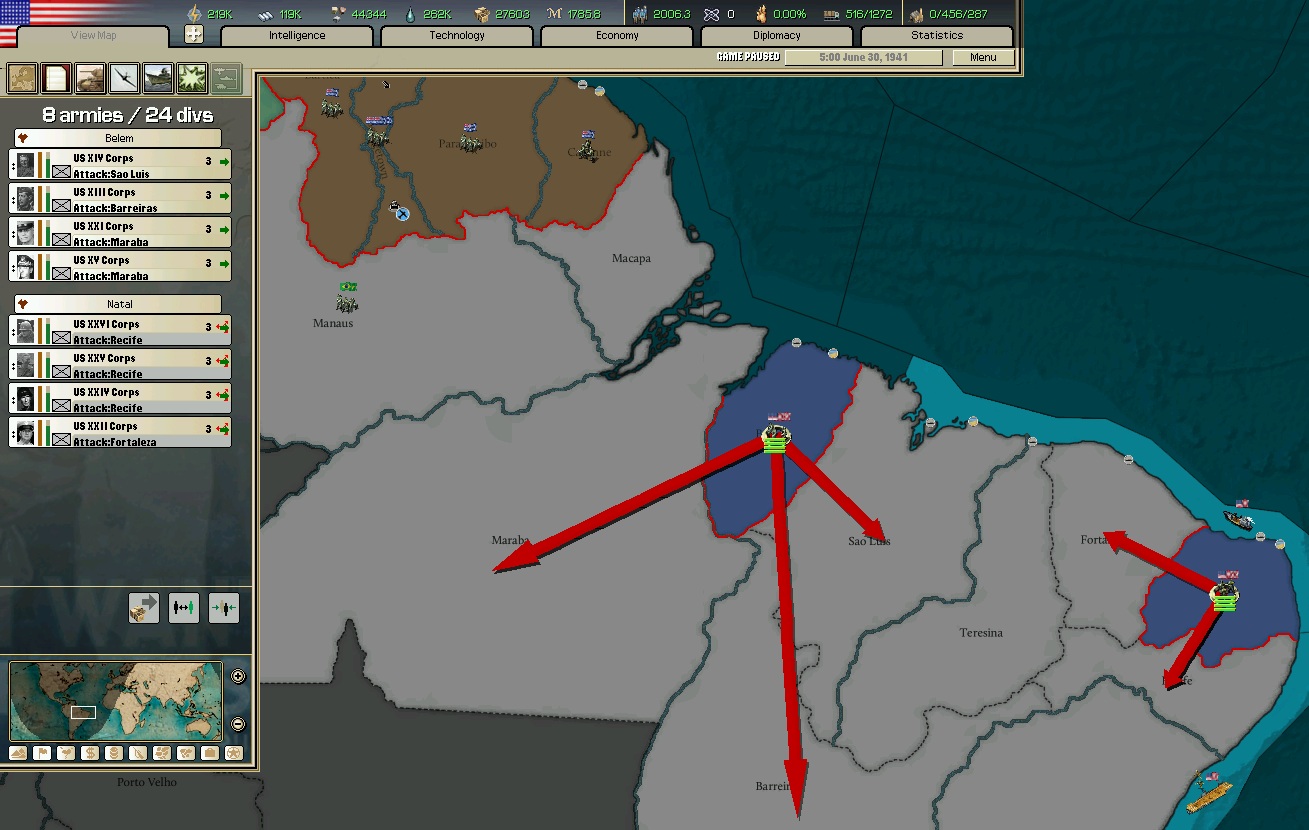Image resolution: width=1309 pixels, height=830 pixels.
Task: Click the manpower value 2006.3
Action: (x=671, y=14)
